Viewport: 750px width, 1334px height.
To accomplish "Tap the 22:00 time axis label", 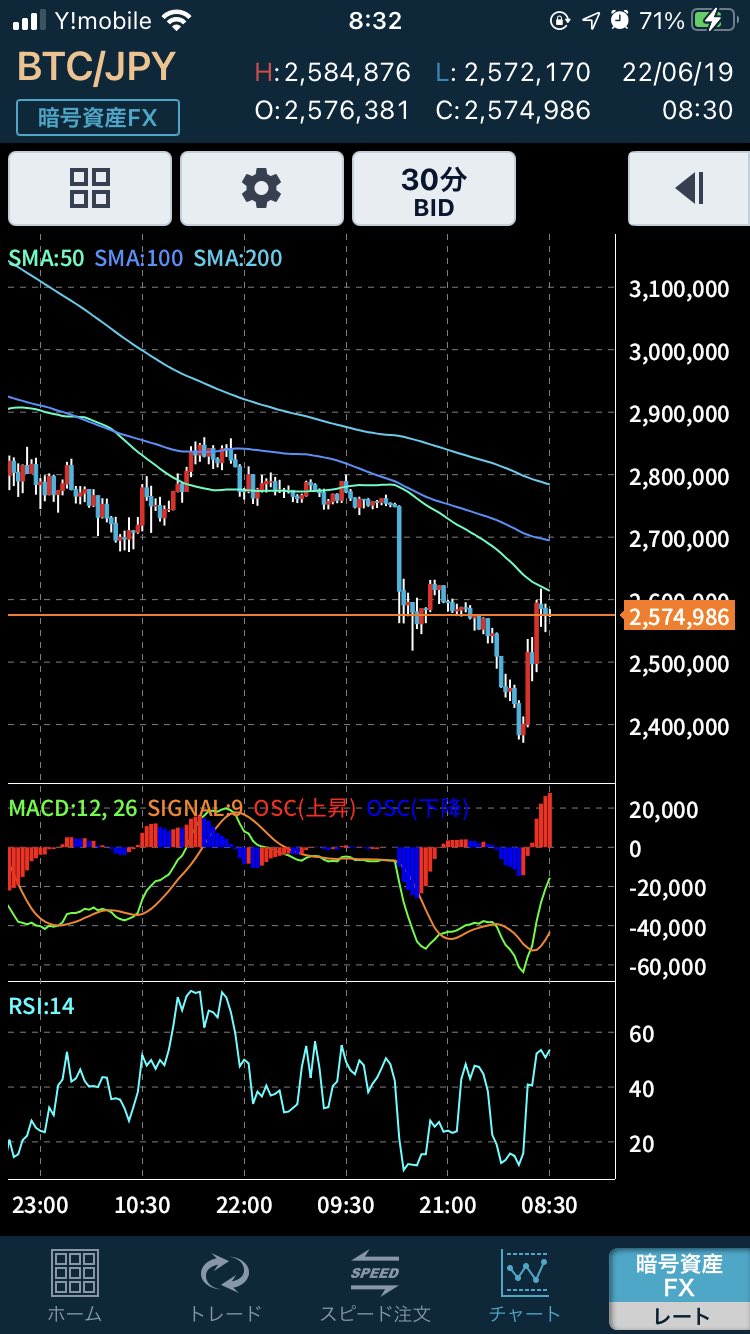I will pos(244,1206).
